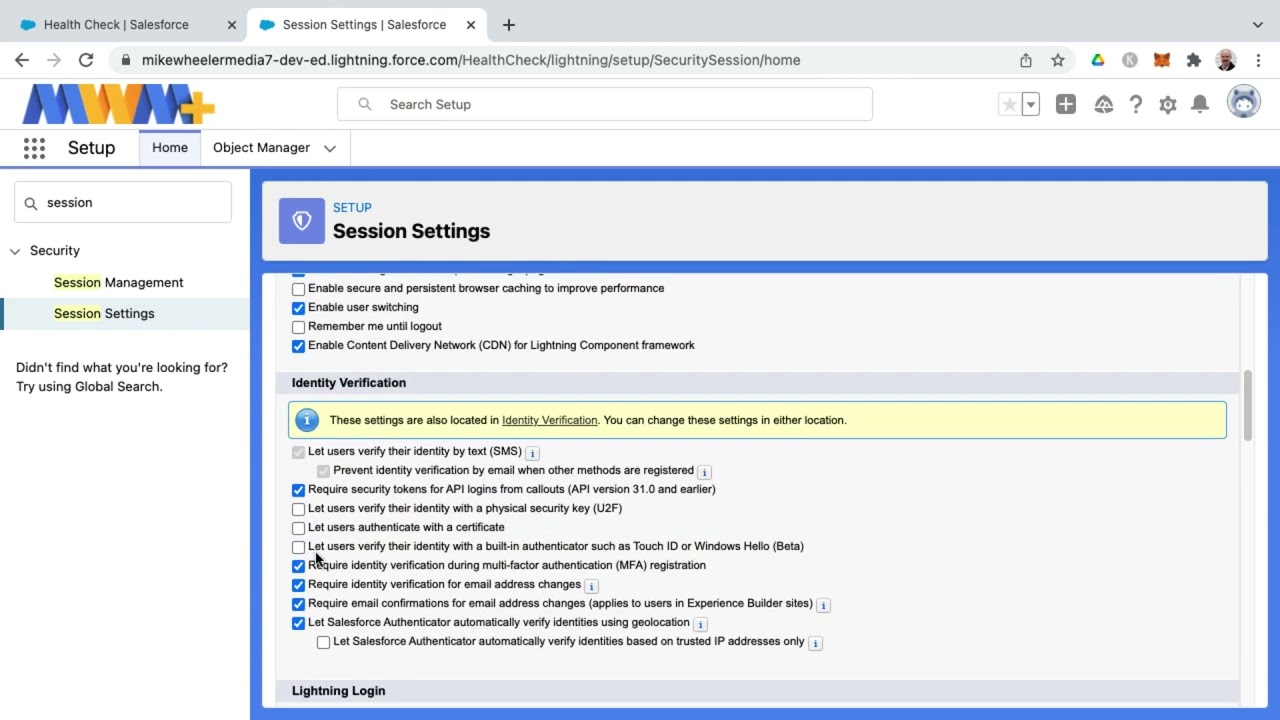Collapse the Security tree section
Screen dimensions: 1280x720
pyautogui.click(x=15, y=251)
